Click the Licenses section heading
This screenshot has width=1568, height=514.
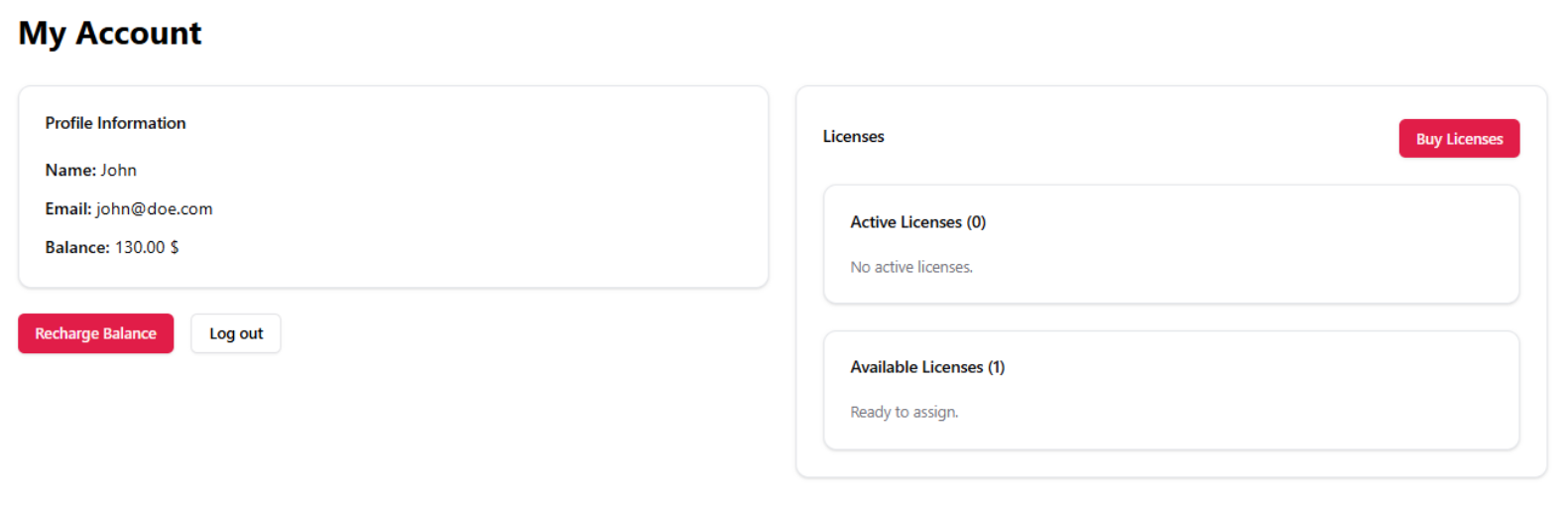tap(853, 137)
